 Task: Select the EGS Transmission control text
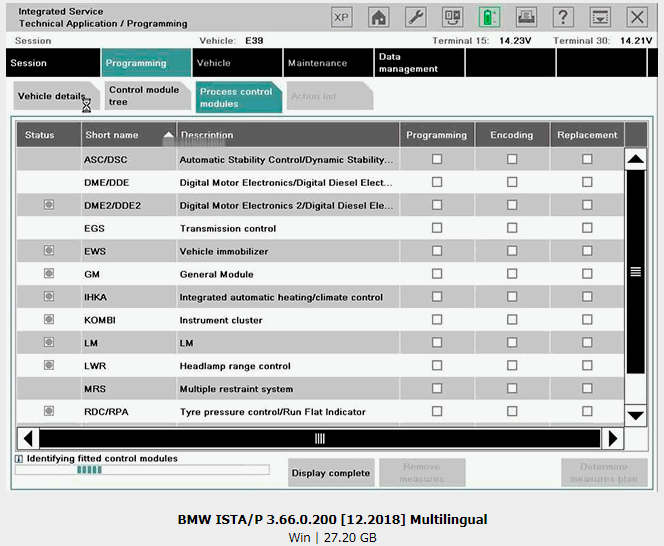coord(228,228)
